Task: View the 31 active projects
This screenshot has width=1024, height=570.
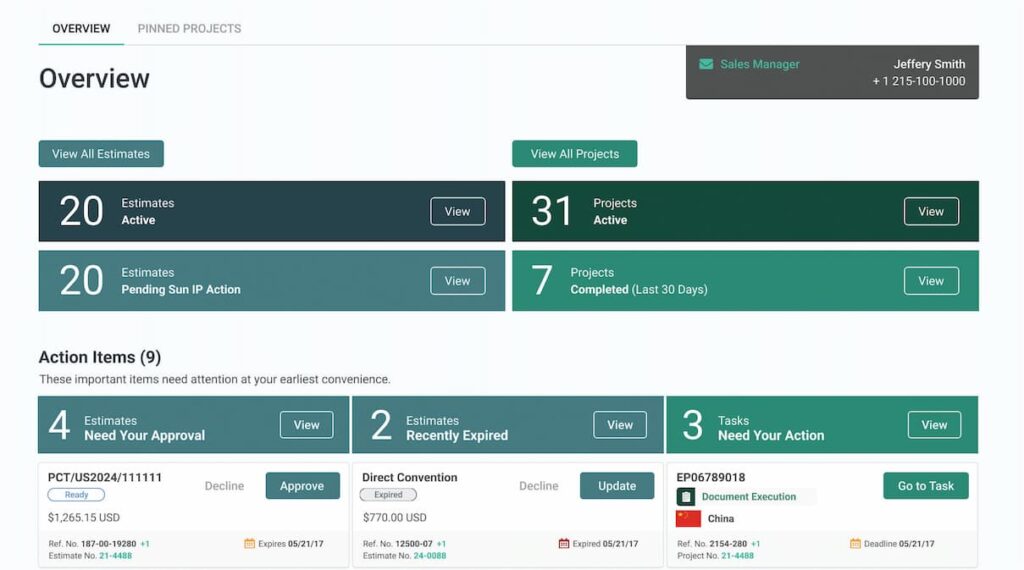Action: [x=931, y=212]
